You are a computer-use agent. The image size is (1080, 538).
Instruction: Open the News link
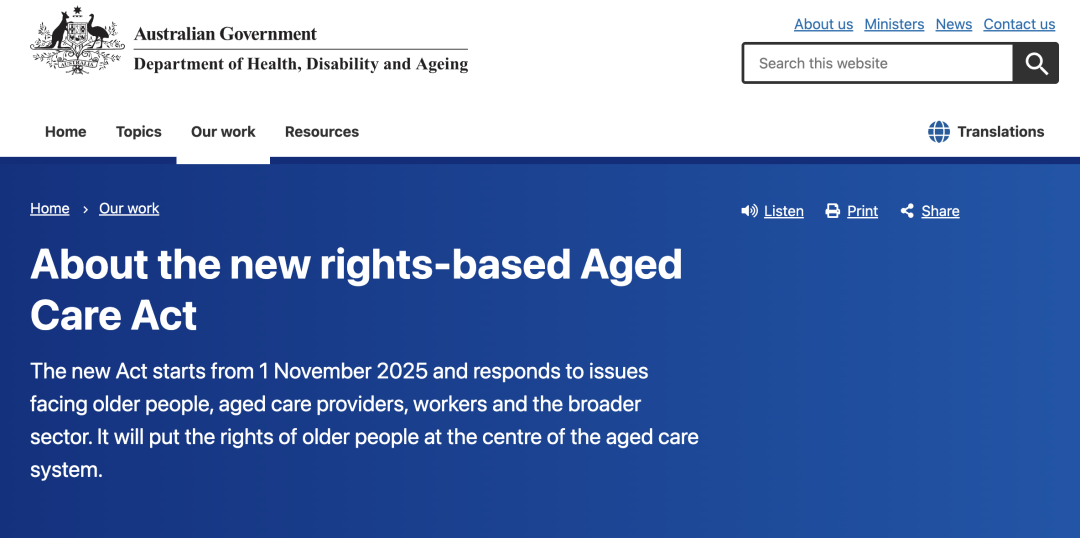(954, 24)
